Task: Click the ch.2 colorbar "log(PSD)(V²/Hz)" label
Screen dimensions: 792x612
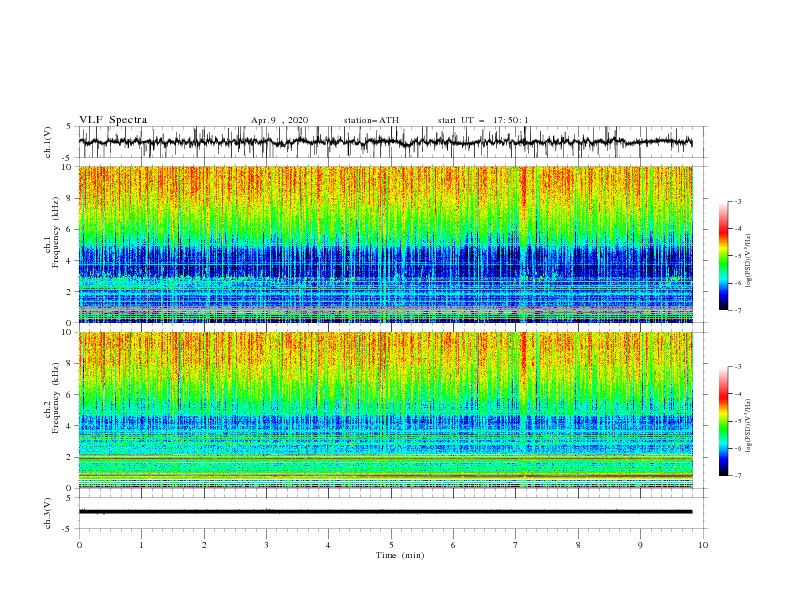Action: point(748,425)
